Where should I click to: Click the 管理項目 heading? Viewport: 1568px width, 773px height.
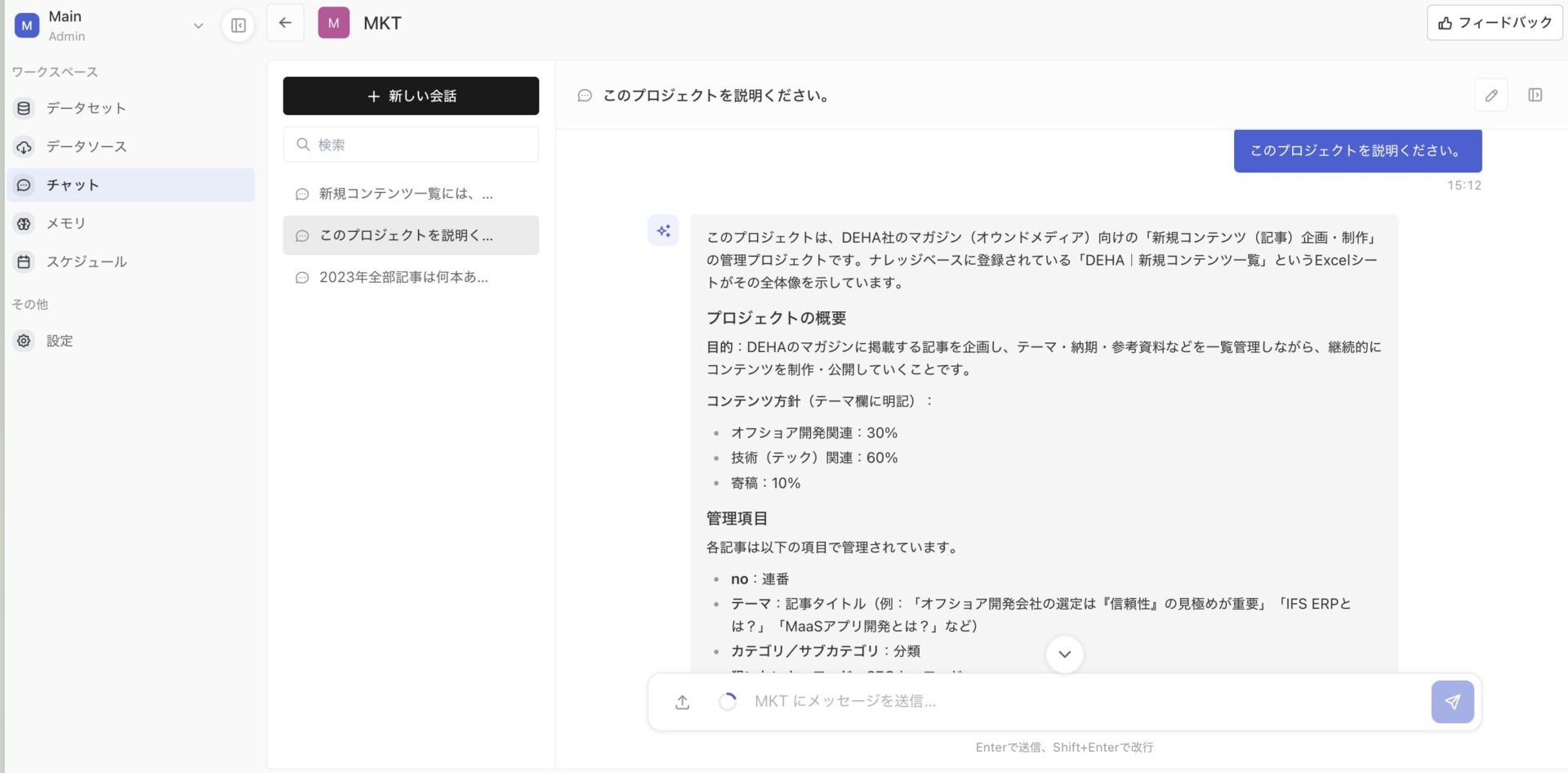click(x=737, y=518)
